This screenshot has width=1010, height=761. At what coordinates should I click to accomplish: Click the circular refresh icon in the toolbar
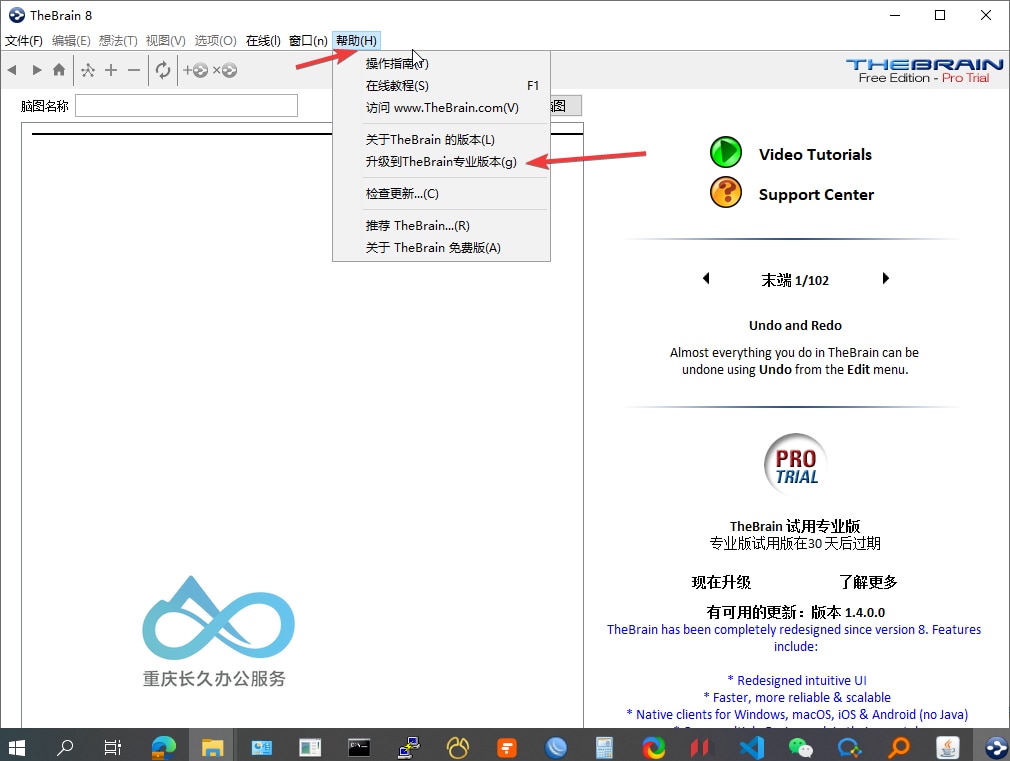163,70
